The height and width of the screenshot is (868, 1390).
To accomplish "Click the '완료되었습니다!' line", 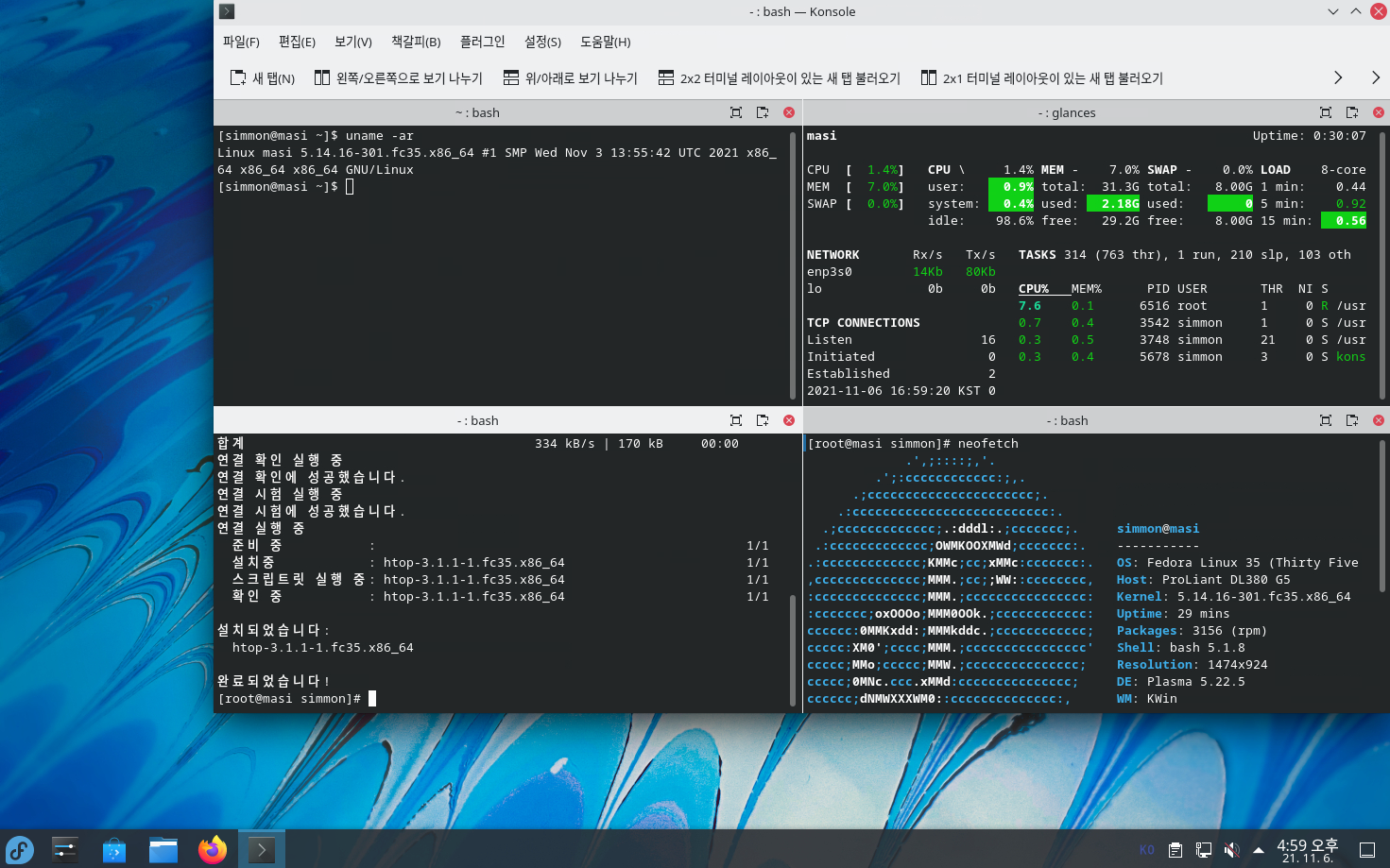I will coord(274,681).
